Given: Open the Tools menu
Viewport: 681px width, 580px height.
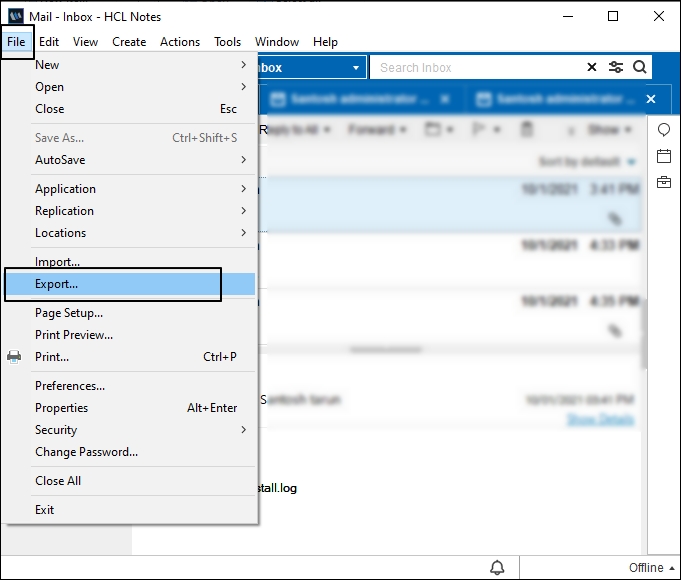Looking at the screenshot, I should point(227,42).
